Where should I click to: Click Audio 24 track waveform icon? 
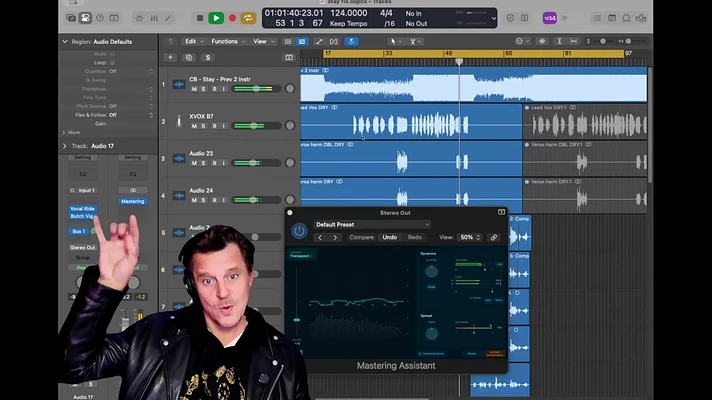pos(179,196)
